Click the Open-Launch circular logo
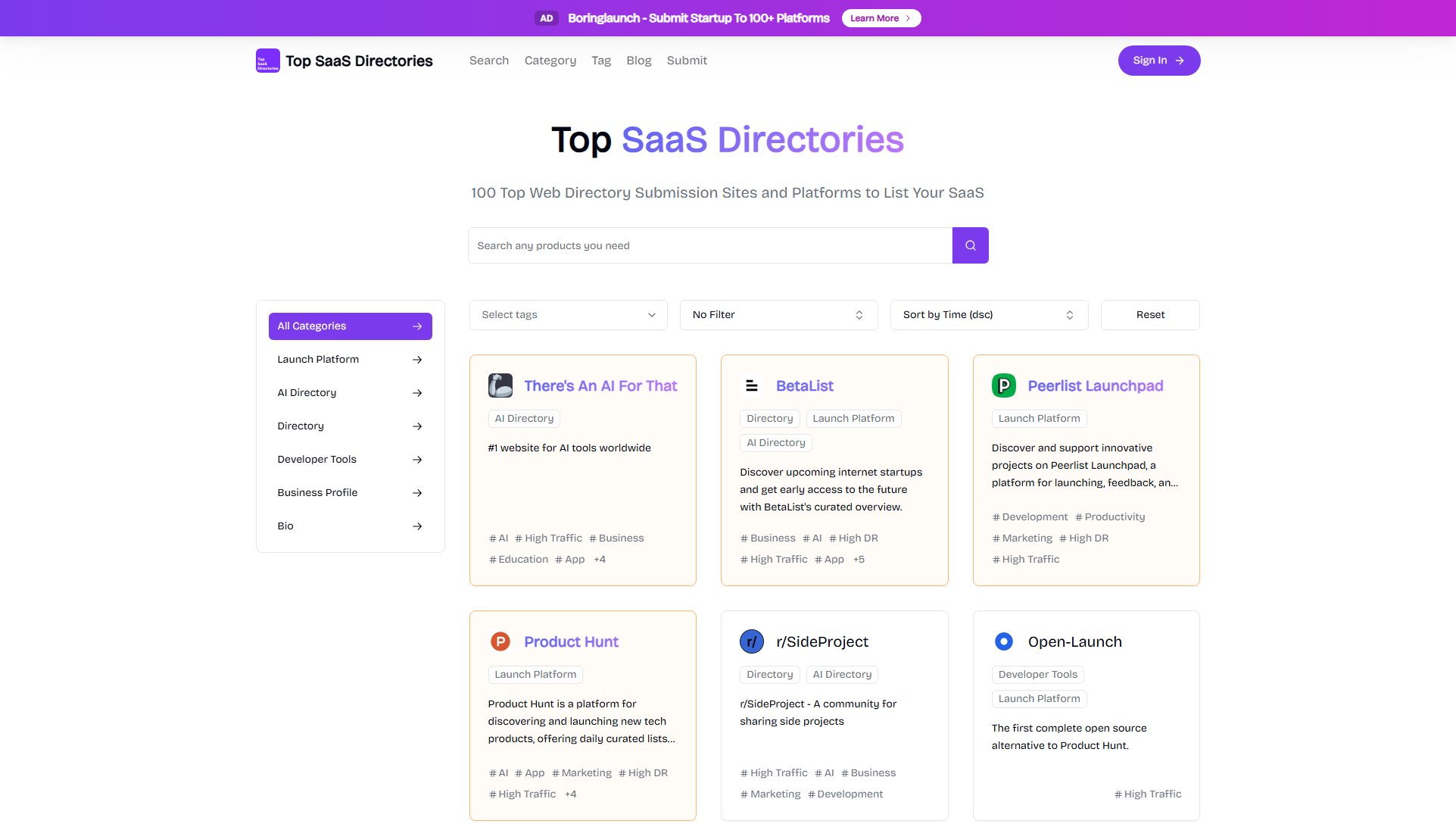 pos(1004,641)
